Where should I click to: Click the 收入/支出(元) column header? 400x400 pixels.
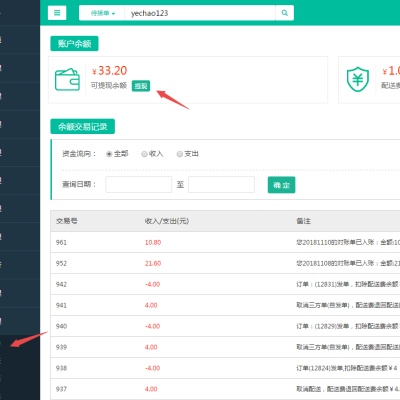click(x=167, y=221)
